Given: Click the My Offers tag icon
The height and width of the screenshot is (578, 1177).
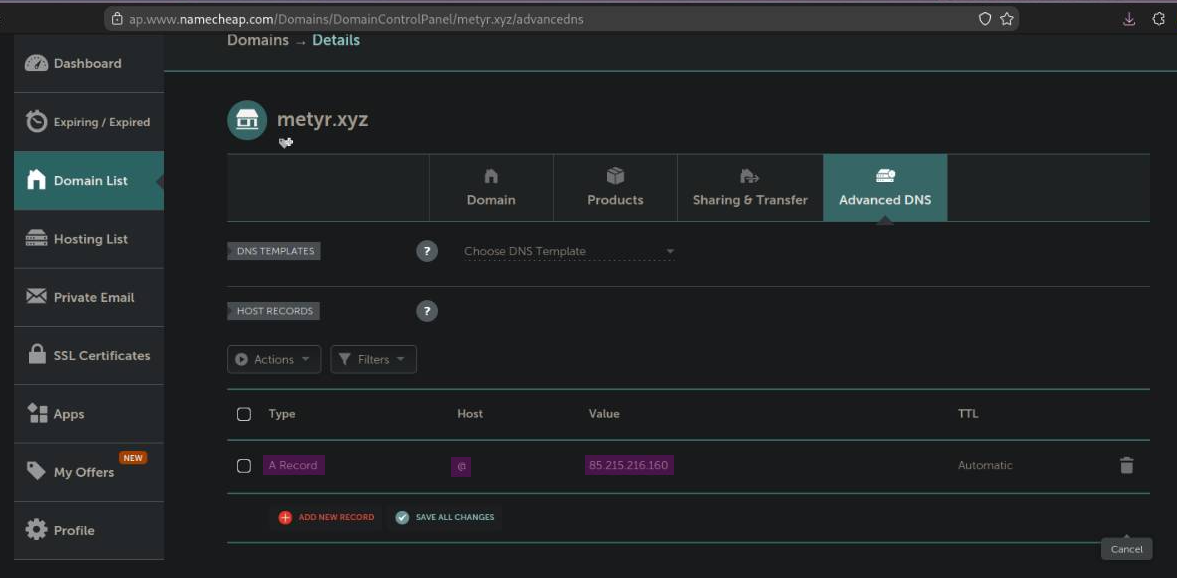Looking at the screenshot, I should pyautogui.click(x=36, y=471).
